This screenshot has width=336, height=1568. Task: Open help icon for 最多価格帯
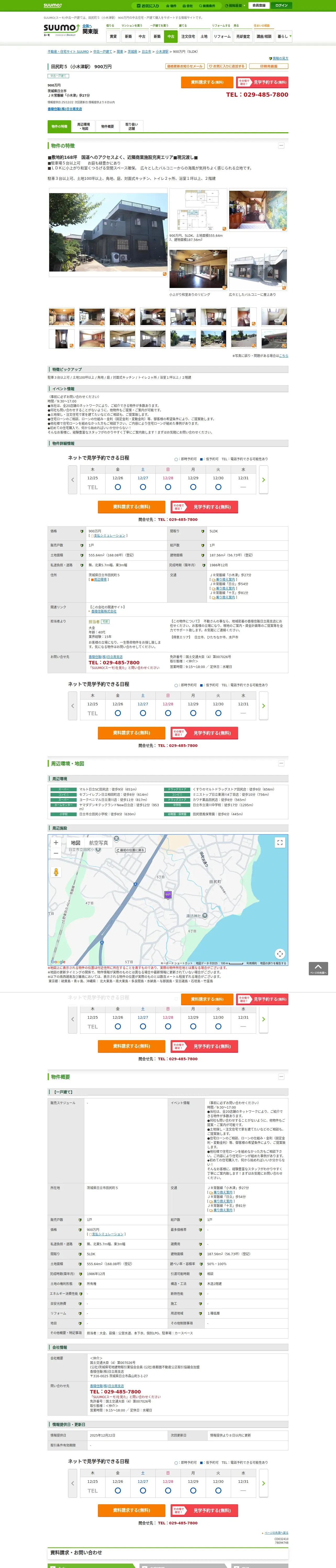[x=201, y=1230]
